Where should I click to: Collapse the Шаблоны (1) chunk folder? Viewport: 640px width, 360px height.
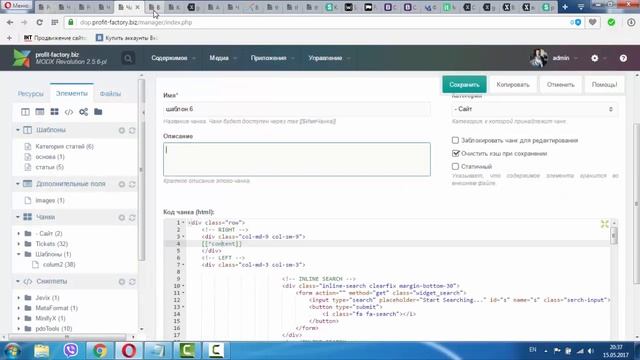coord(18,254)
